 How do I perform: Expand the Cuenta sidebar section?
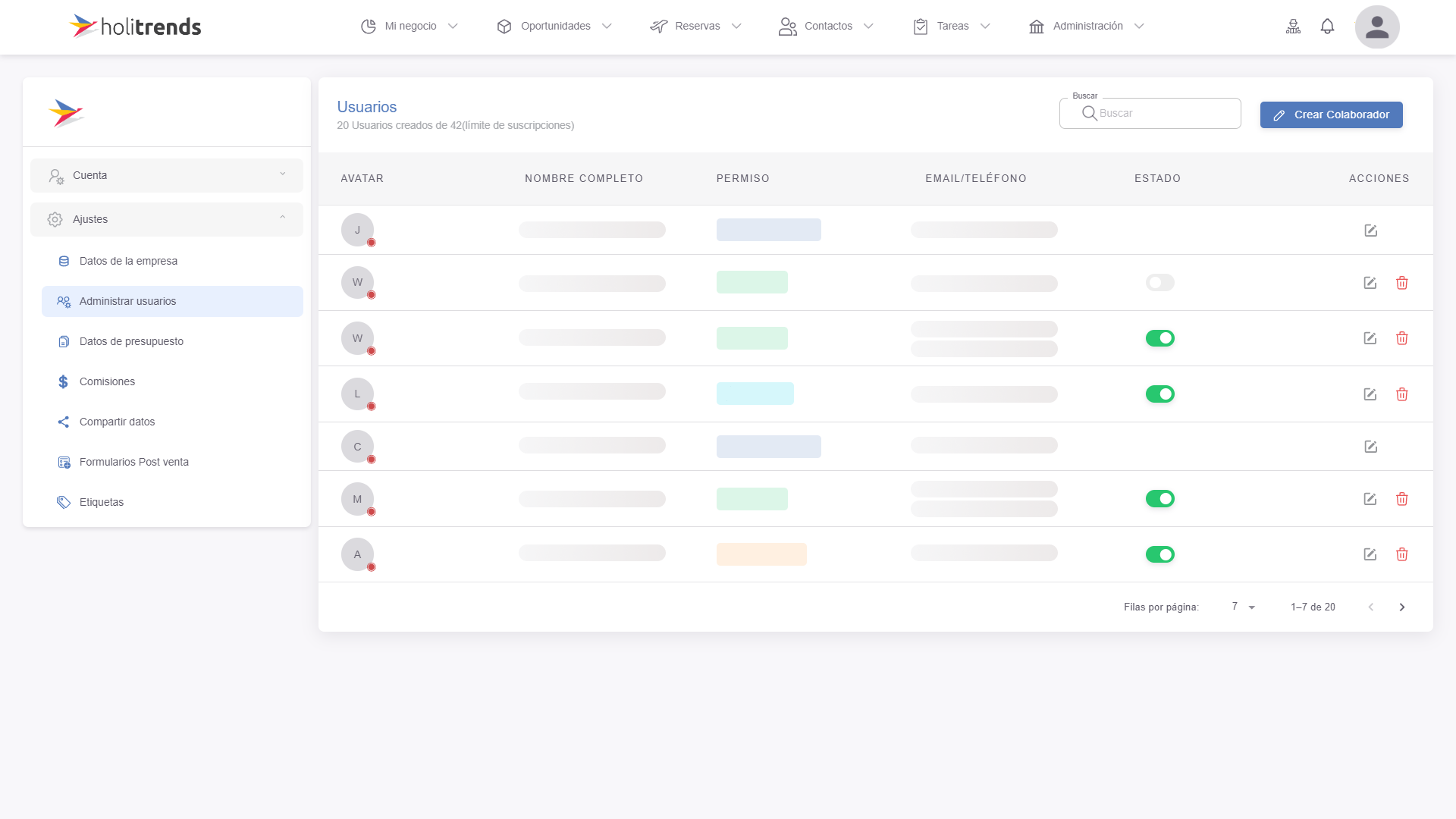(167, 175)
